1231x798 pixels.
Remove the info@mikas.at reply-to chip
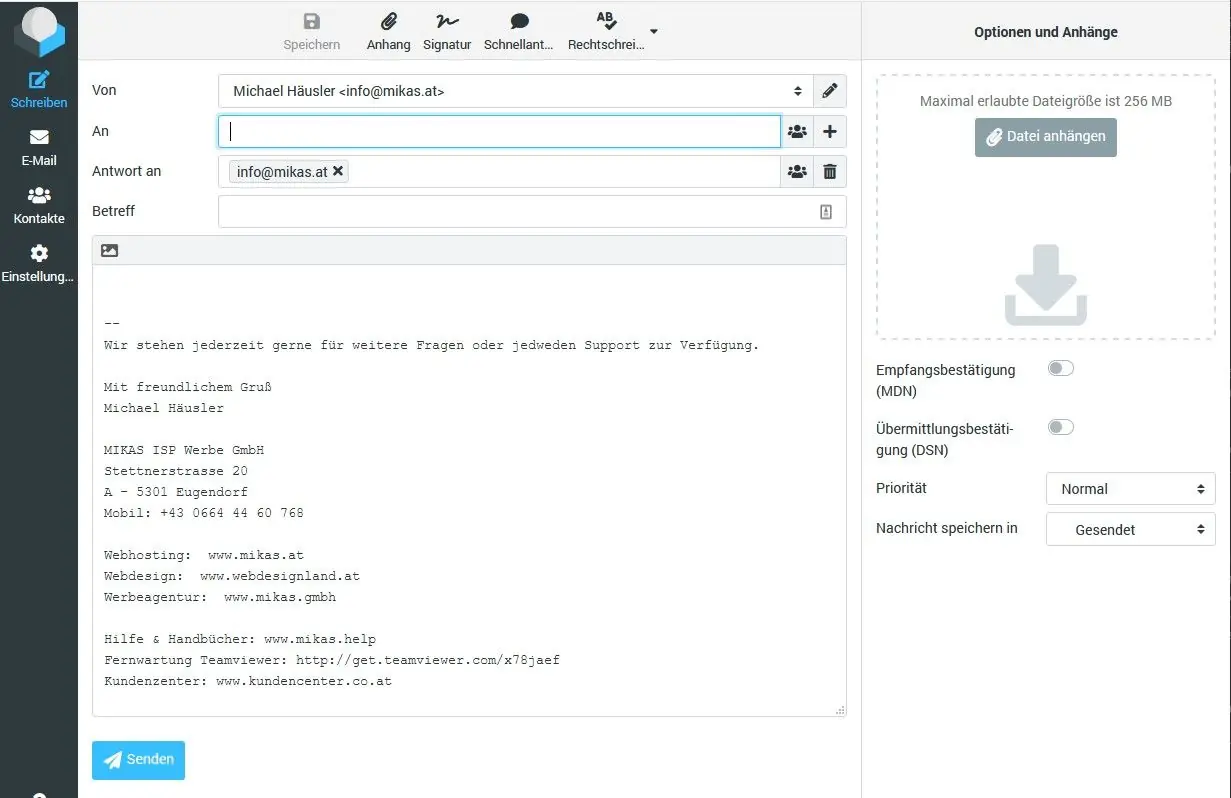(338, 171)
